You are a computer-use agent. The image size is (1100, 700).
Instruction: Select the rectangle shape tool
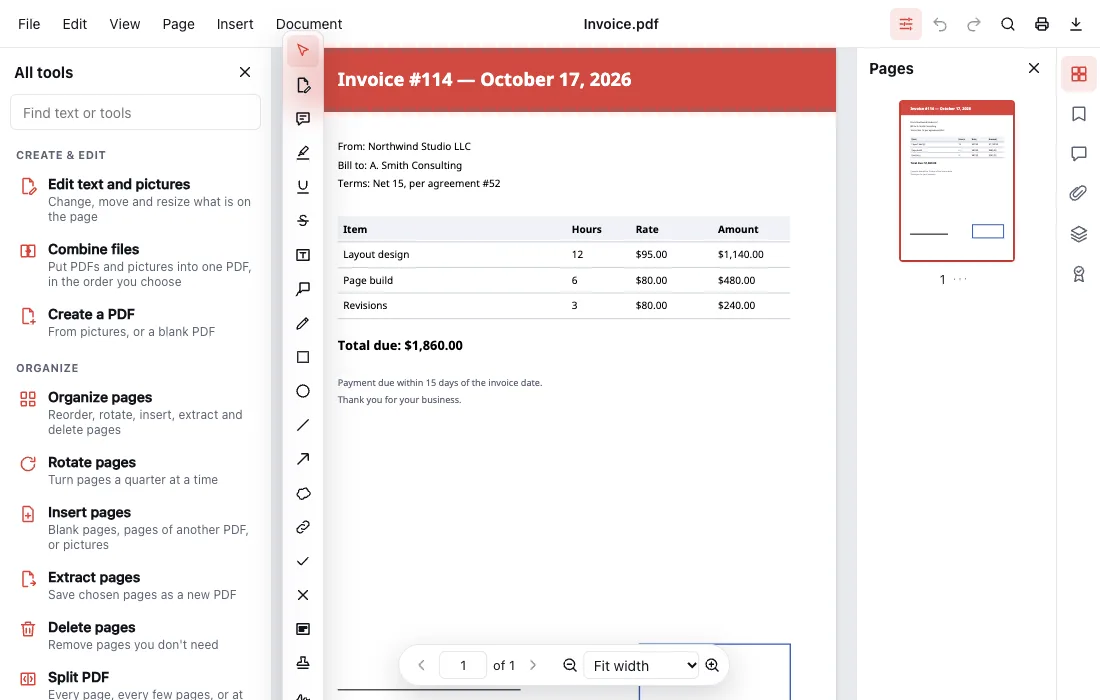tap(302, 357)
